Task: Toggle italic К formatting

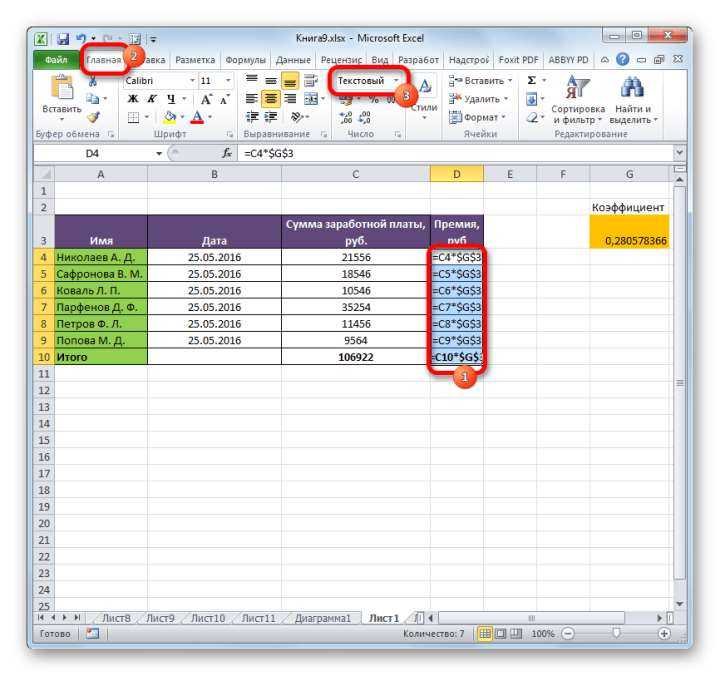Action: 152,99
